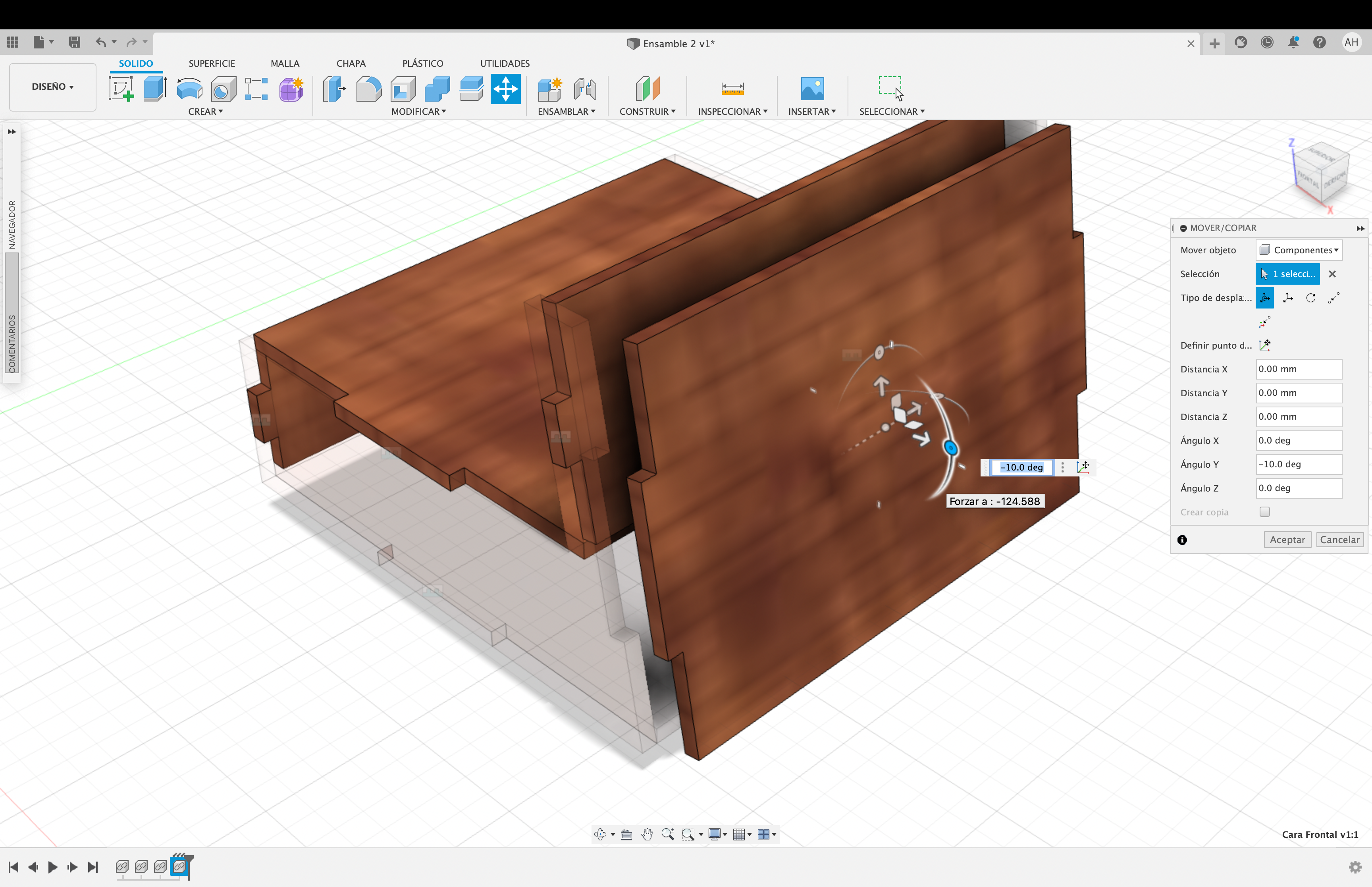Screen dimensions: 1372x887
Task: Click the Ángulo Y input field
Action: 1299,464
